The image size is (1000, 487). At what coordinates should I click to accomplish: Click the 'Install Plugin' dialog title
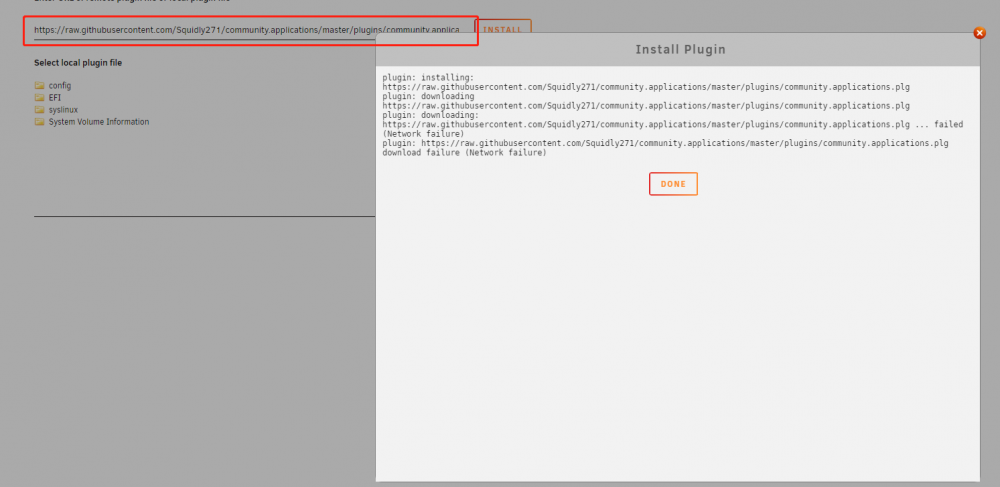click(680, 50)
